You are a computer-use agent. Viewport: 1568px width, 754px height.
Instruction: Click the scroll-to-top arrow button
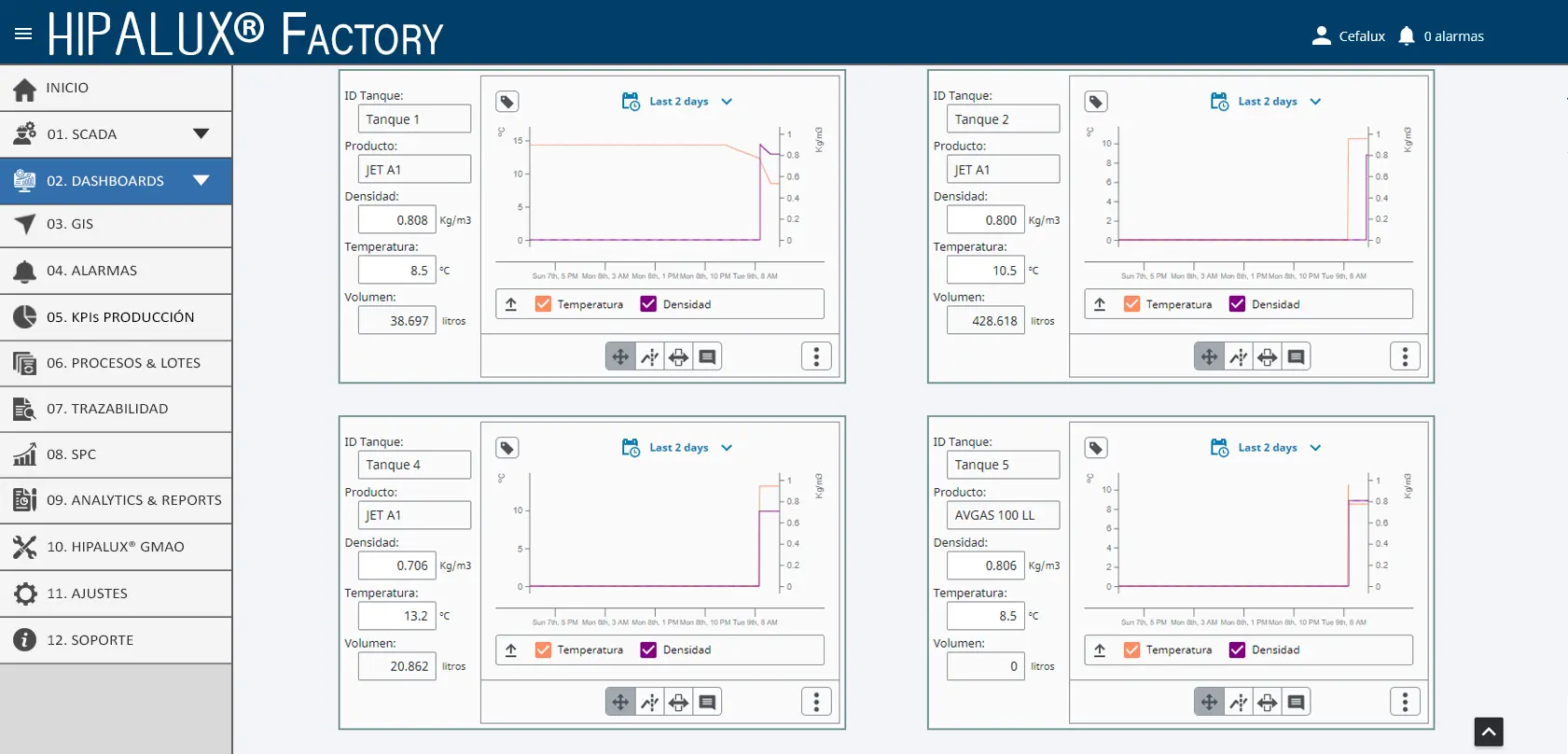click(x=1489, y=732)
